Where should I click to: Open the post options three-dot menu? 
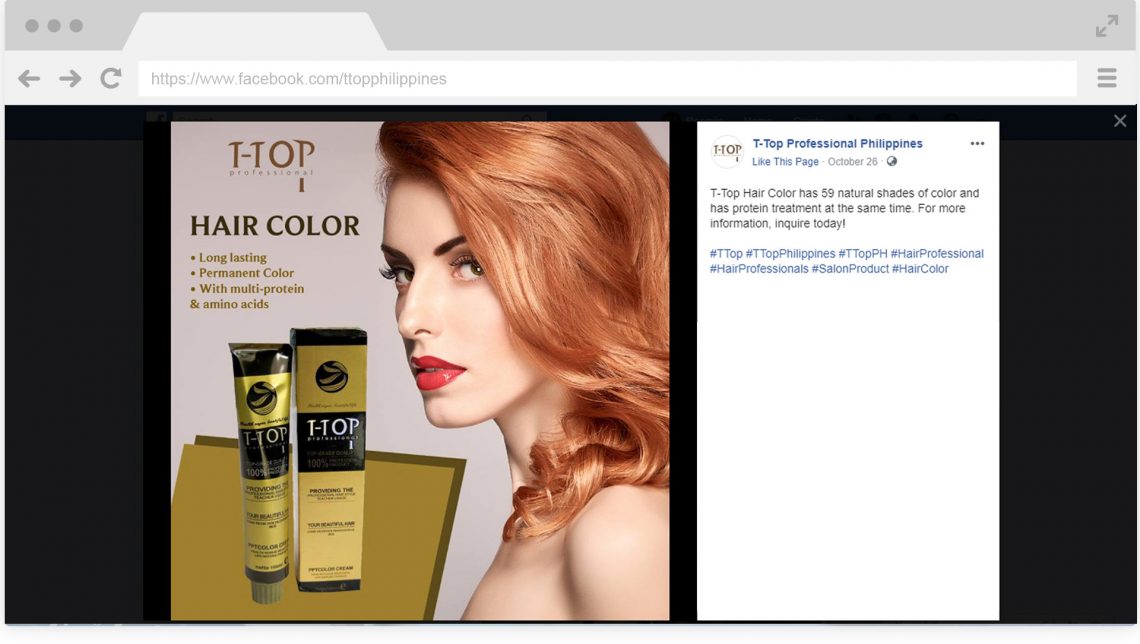(977, 144)
